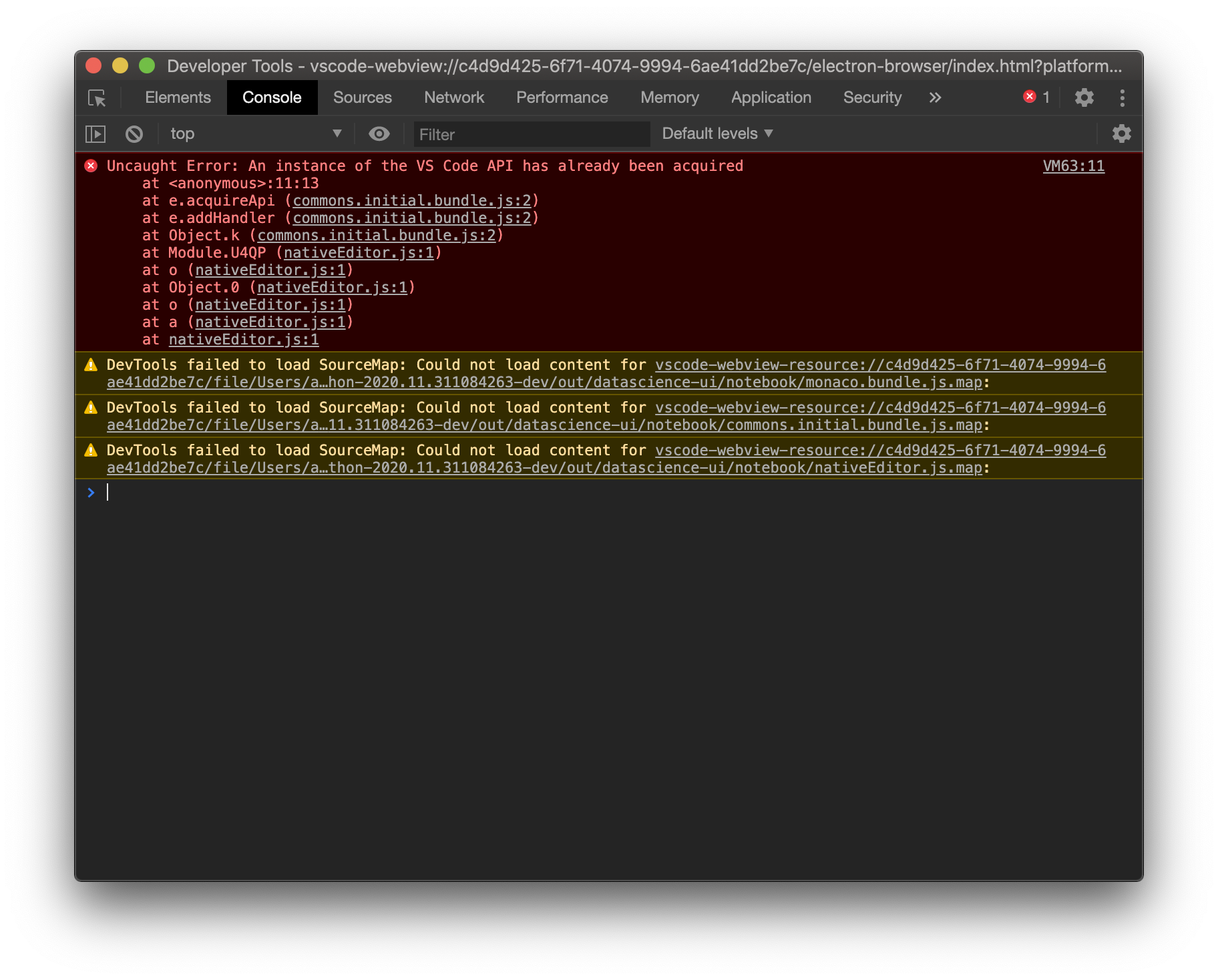Open the create live expression eye icon
Screen dimensions: 1218x980
coord(379,134)
